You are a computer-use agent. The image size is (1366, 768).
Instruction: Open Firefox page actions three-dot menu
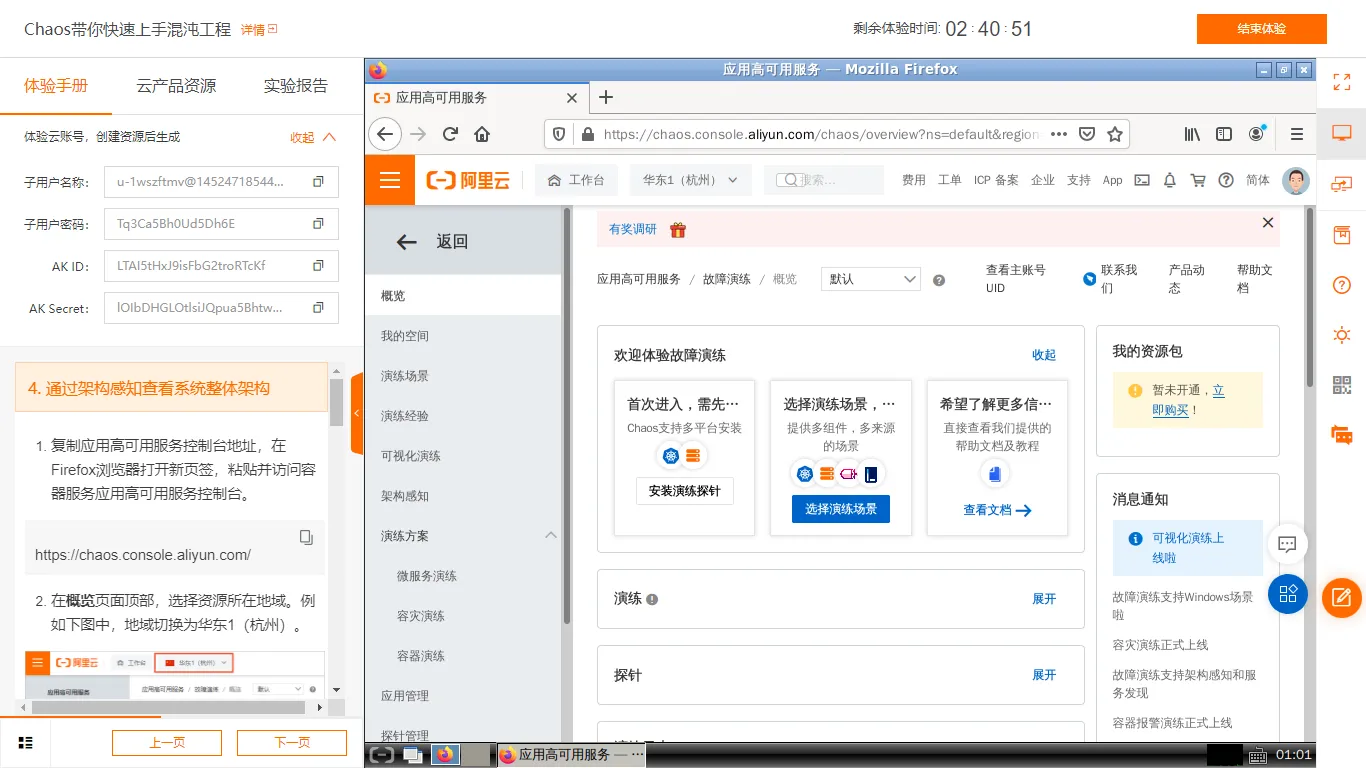click(1058, 134)
